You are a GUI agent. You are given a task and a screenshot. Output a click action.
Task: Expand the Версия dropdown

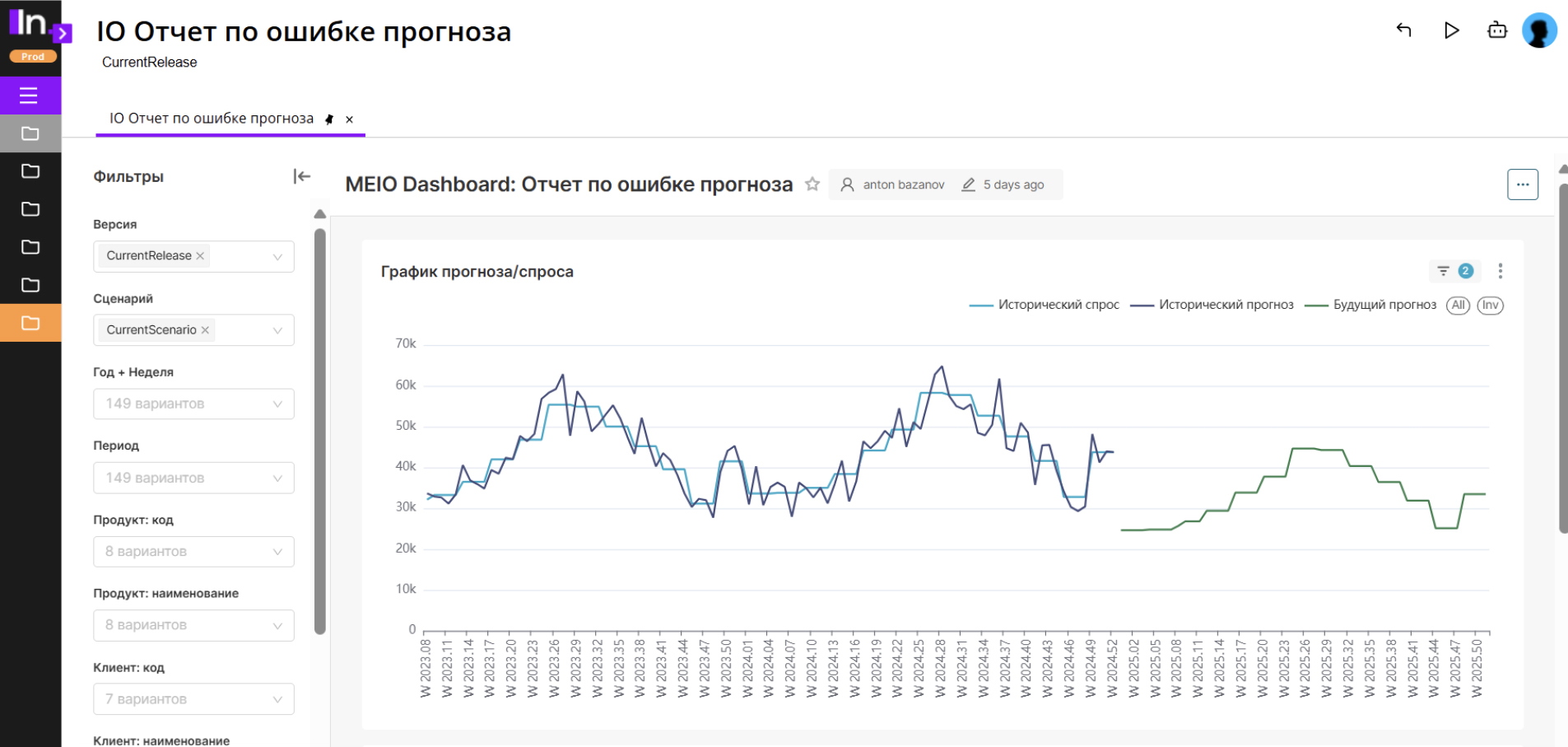[x=277, y=257]
